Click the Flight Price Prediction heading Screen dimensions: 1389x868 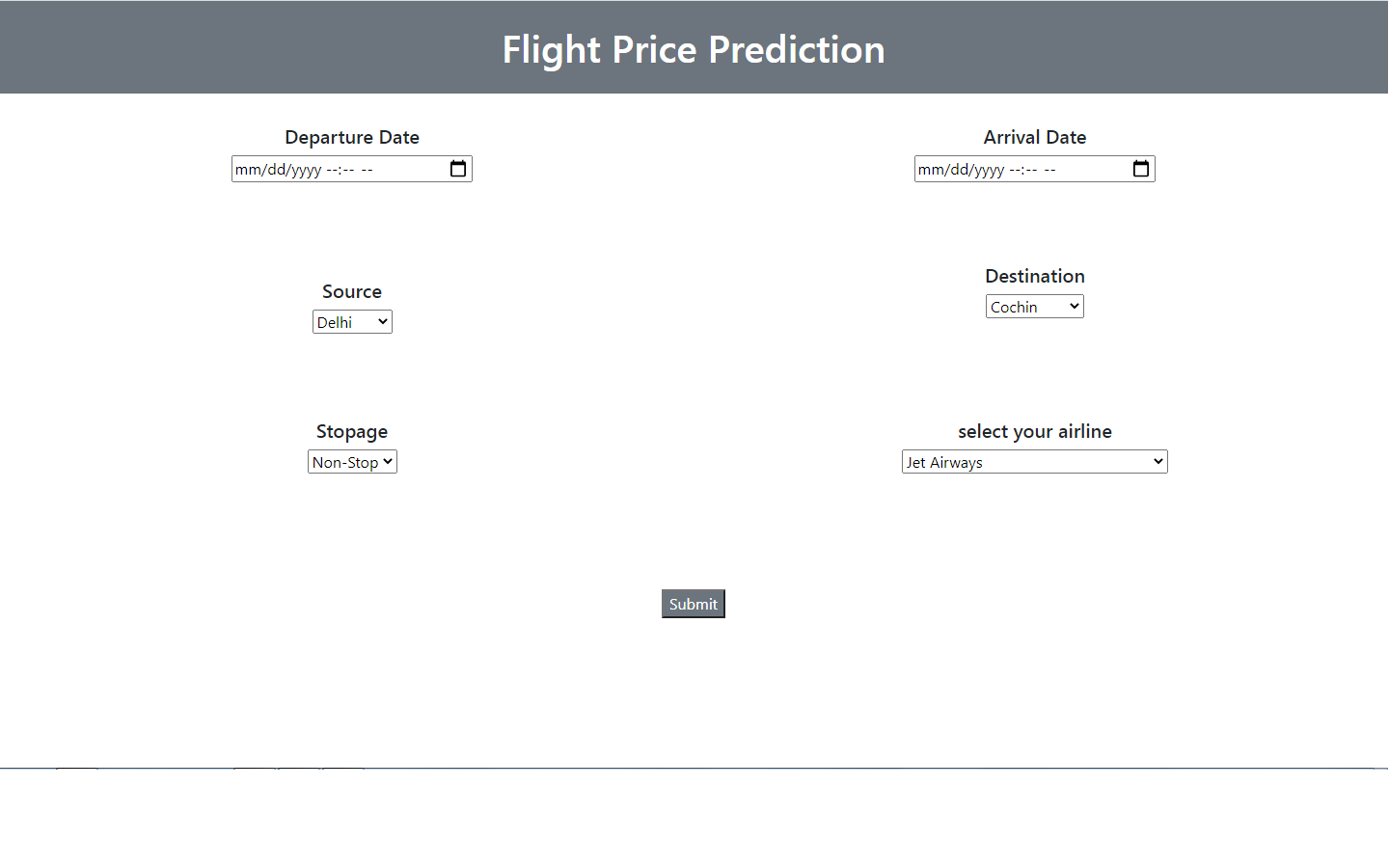694,48
